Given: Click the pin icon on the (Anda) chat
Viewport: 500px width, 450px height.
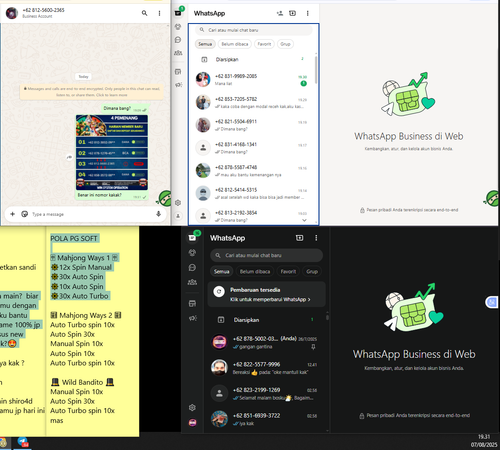Looking at the screenshot, I should coord(313,347).
